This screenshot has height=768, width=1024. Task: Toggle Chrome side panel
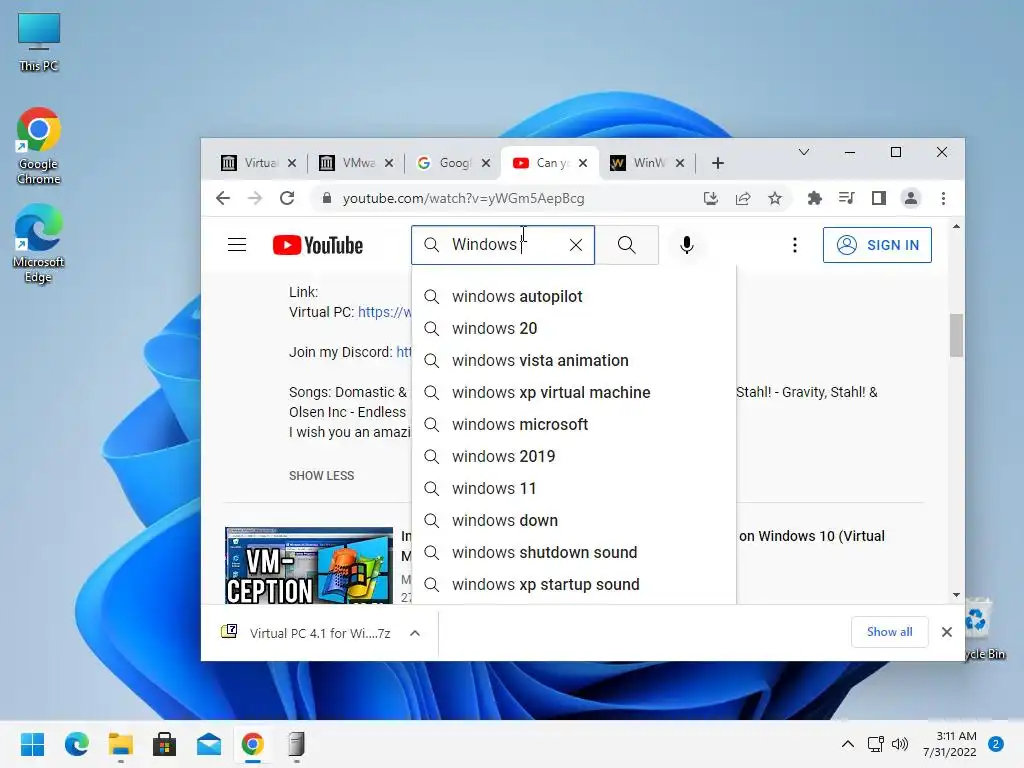878,198
